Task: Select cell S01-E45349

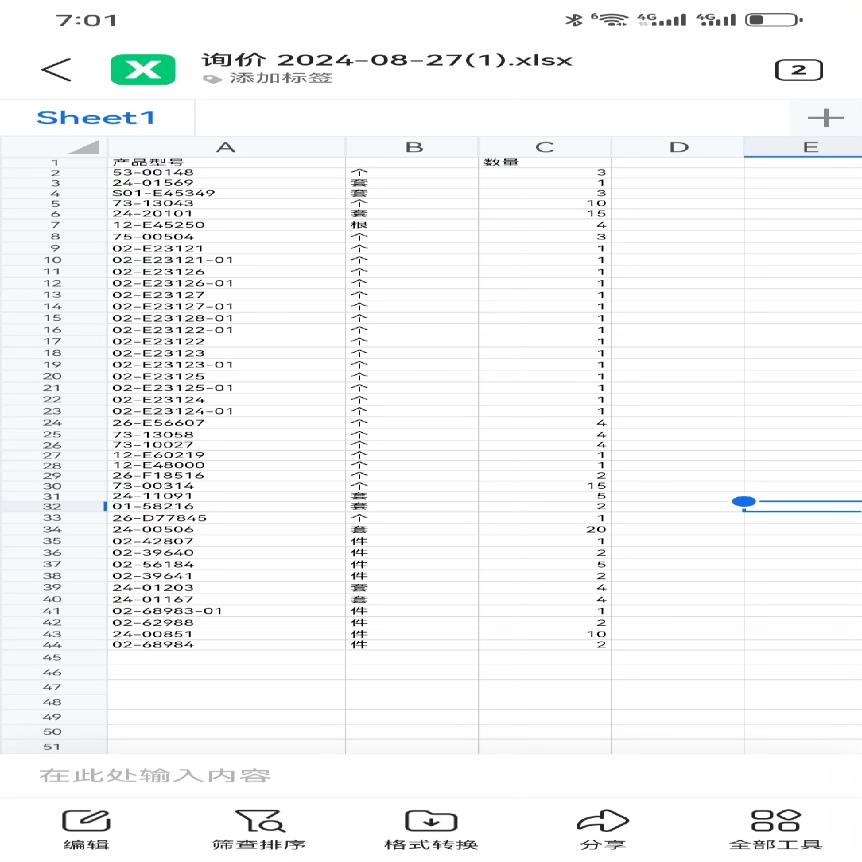Action: click(226, 193)
